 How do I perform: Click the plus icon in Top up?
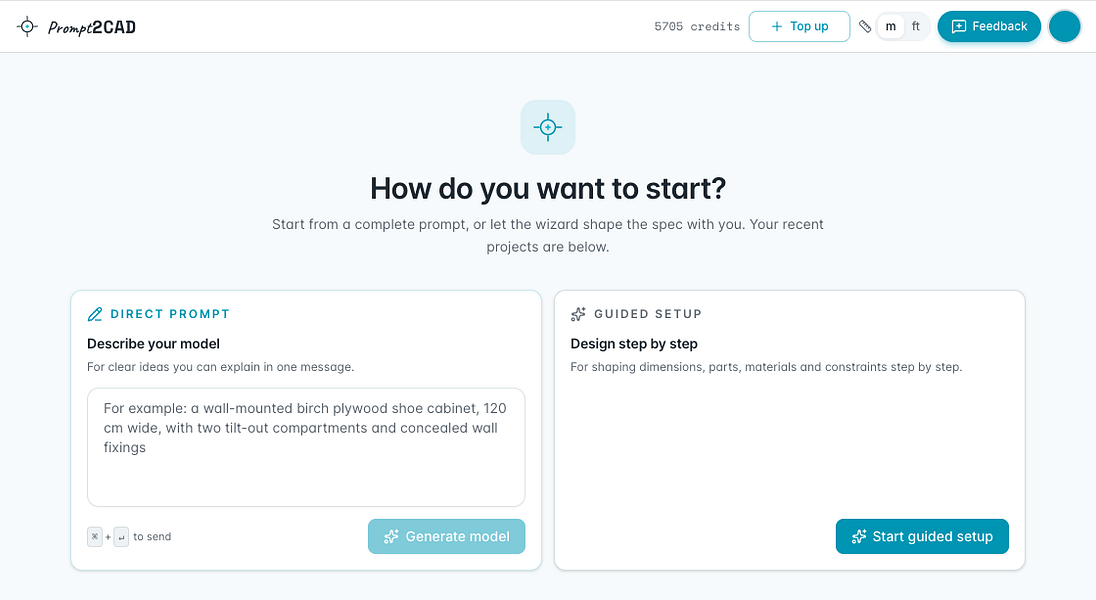[777, 27]
